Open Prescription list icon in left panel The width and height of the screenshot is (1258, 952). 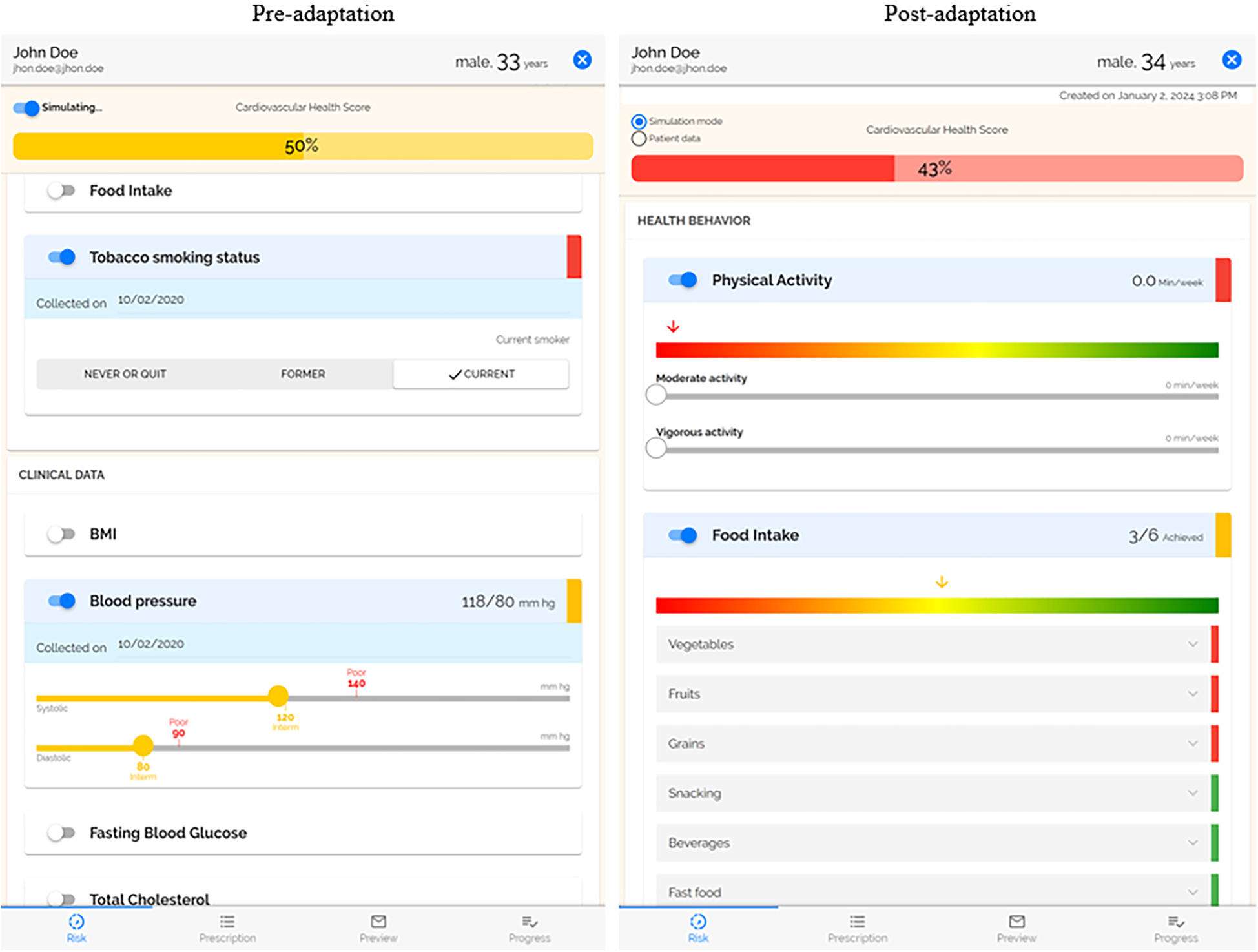227,922
